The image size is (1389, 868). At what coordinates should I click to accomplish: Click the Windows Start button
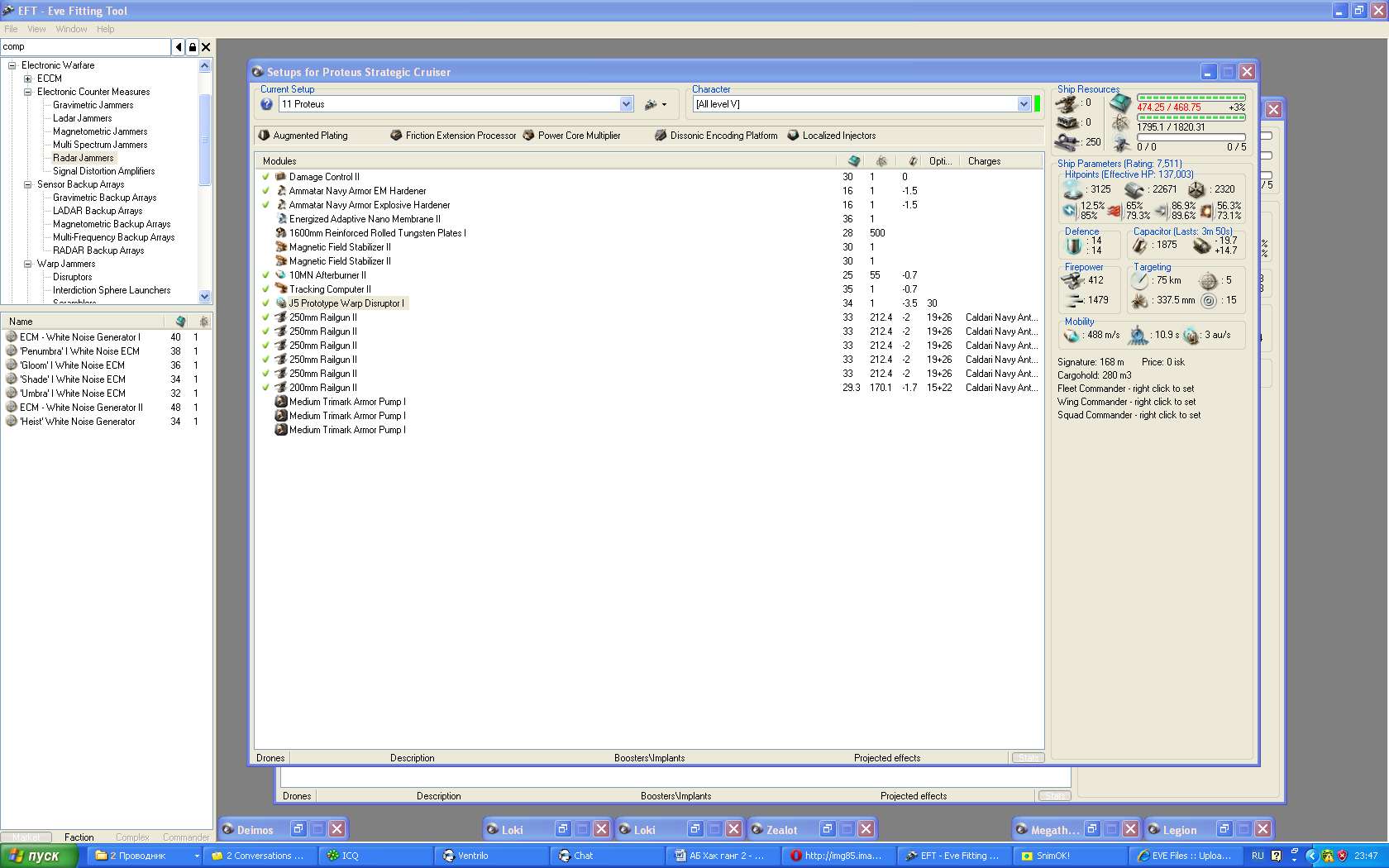pos(39,856)
